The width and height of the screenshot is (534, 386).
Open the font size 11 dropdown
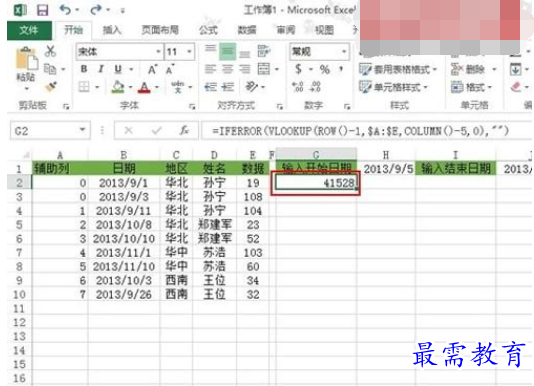pos(189,52)
